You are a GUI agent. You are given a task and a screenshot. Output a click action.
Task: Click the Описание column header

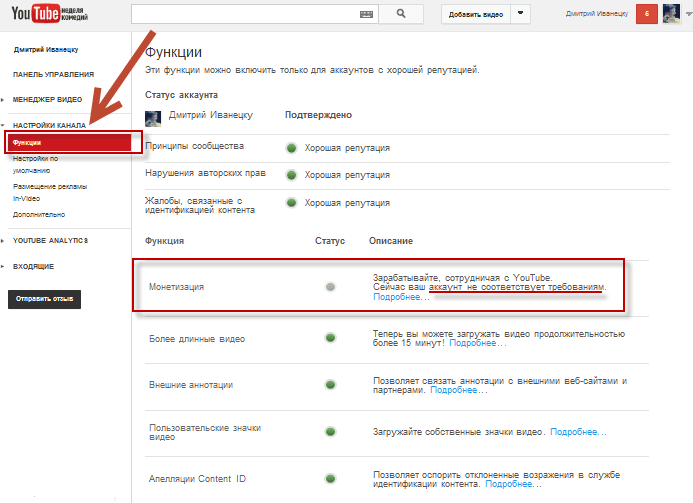tap(391, 241)
